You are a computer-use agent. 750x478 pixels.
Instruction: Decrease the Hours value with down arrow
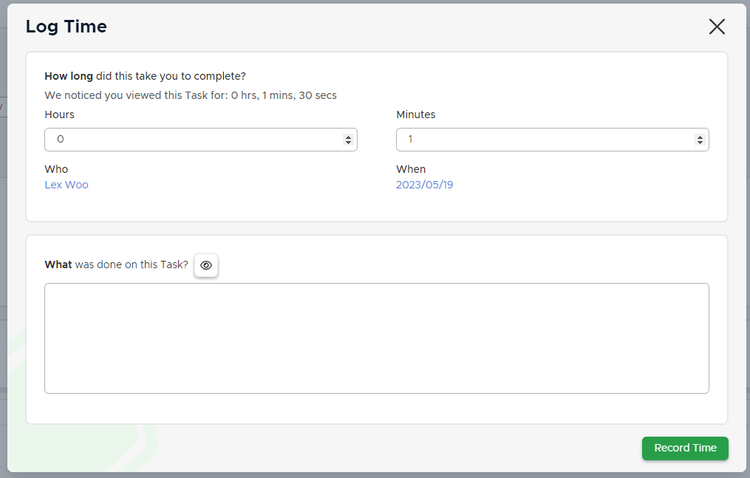pos(348,144)
